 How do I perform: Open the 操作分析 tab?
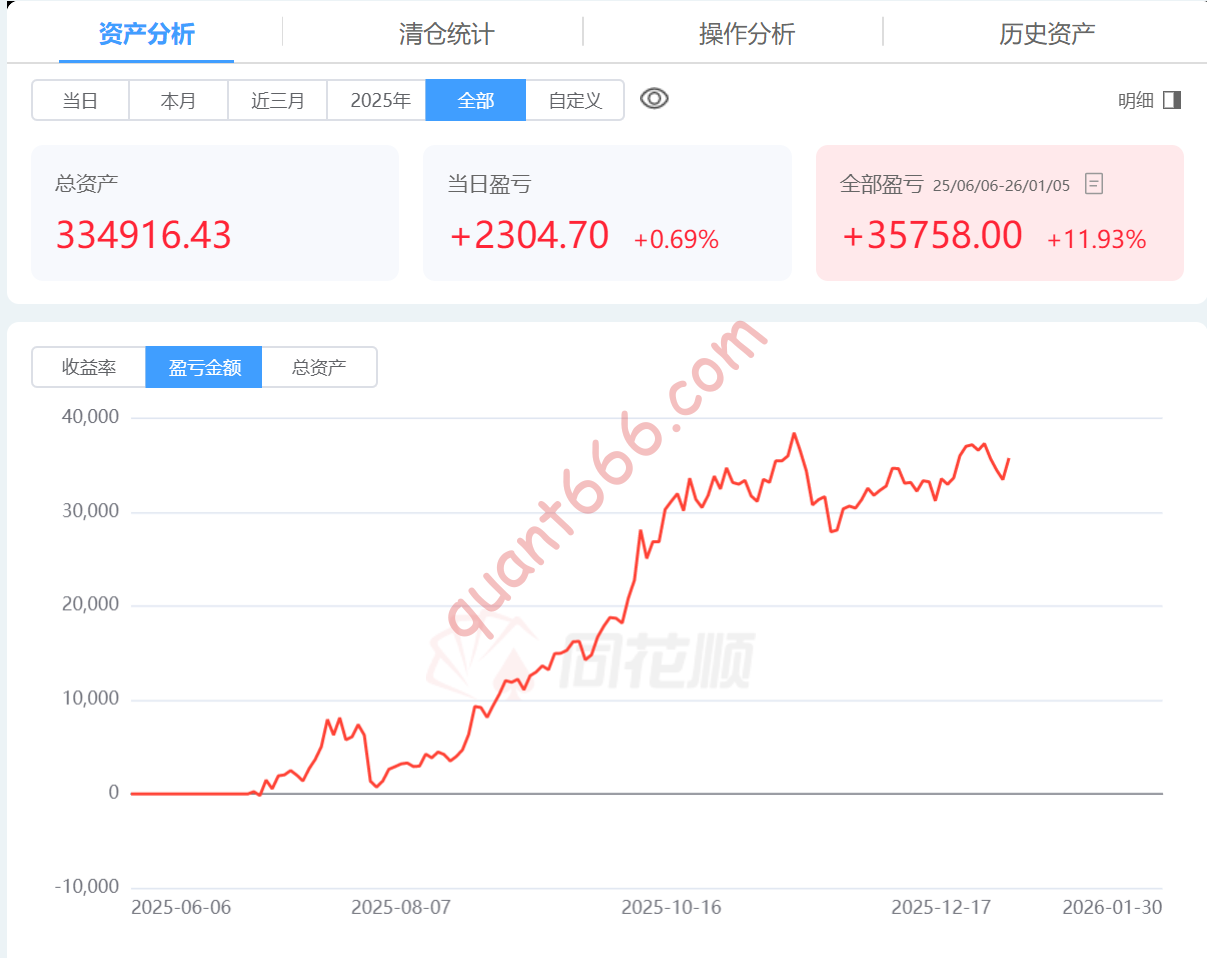pyautogui.click(x=745, y=33)
